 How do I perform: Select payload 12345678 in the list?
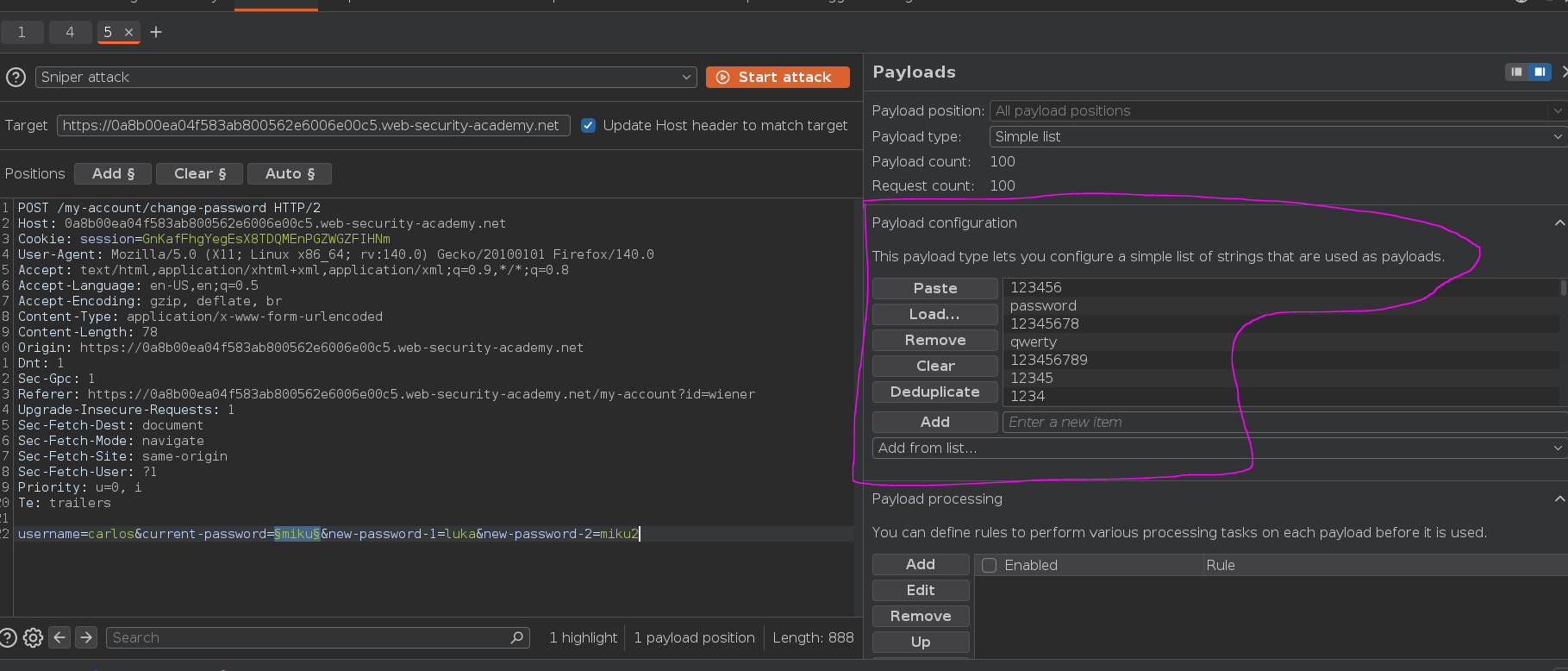(1281, 323)
